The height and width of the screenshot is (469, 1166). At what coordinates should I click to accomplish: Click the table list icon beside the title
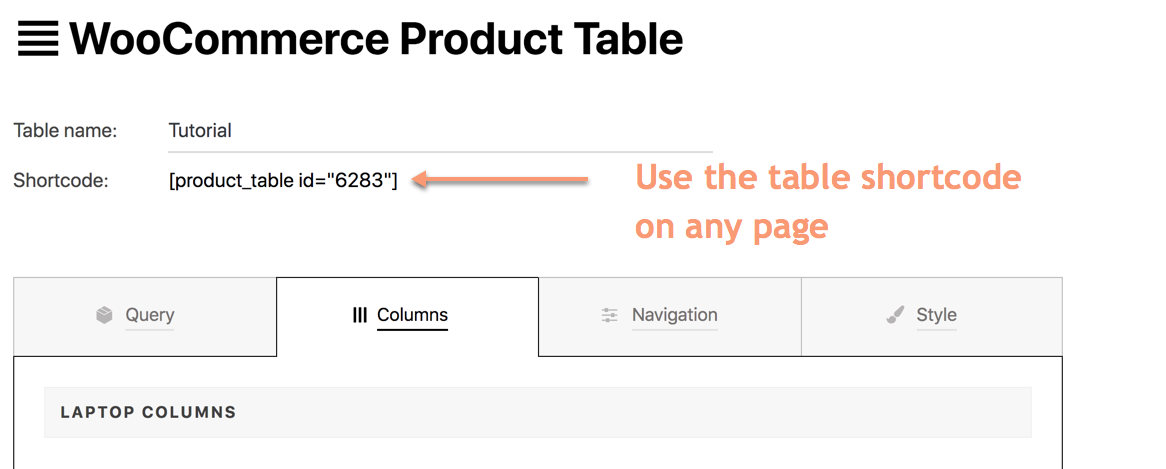(38, 40)
